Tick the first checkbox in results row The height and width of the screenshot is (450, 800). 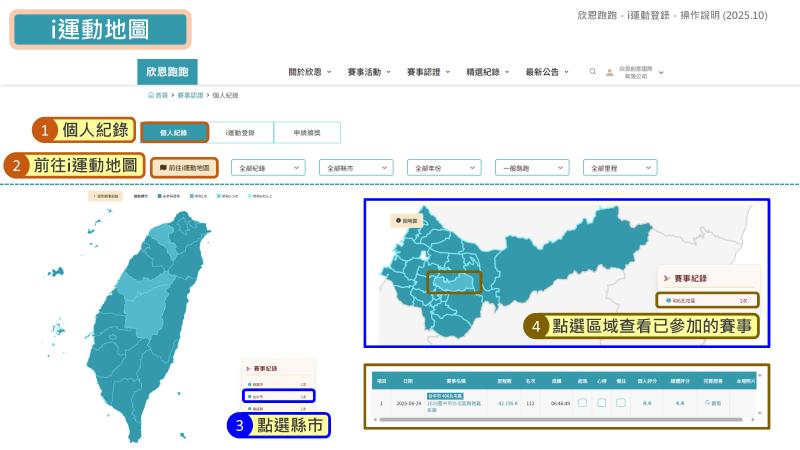[582, 403]
